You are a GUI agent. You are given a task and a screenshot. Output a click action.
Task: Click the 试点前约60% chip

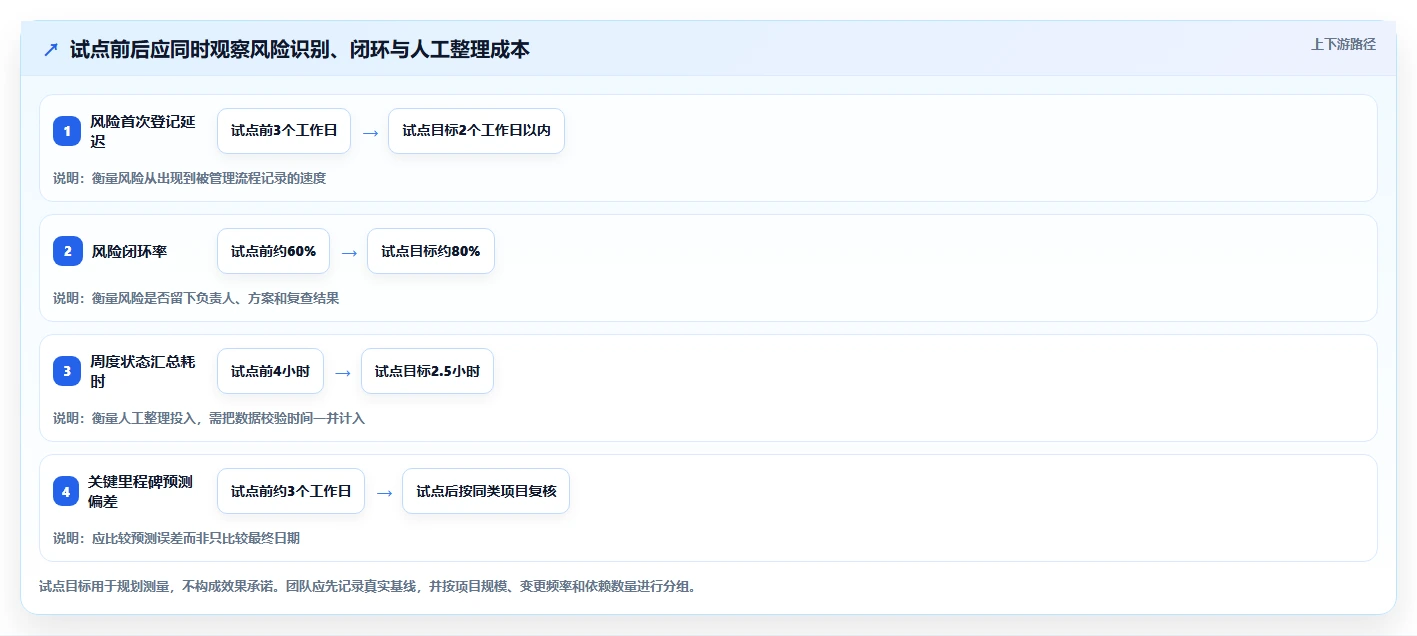coord(273,251)
